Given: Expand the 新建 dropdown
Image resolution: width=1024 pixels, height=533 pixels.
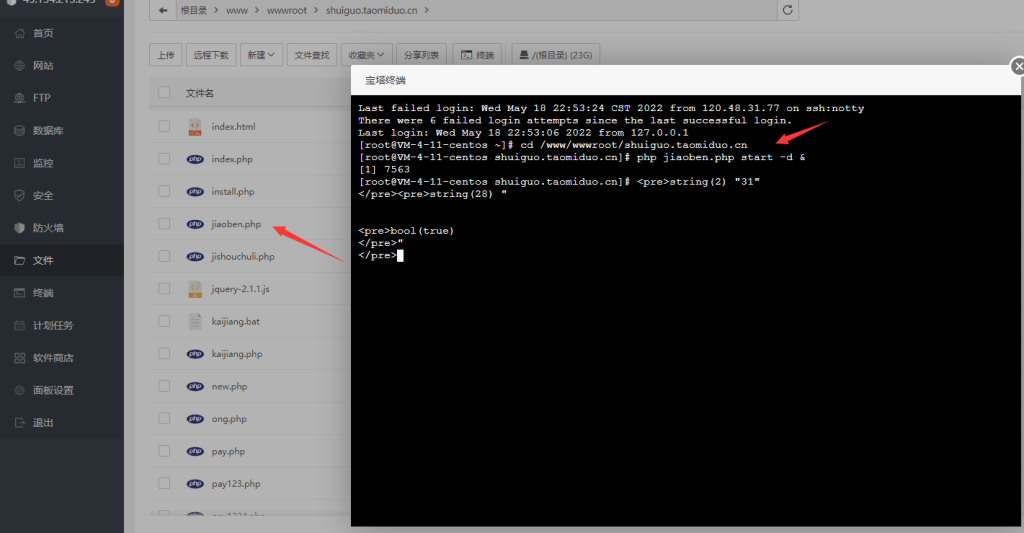Looking at the screenshot, I should [x=262, y=55].
